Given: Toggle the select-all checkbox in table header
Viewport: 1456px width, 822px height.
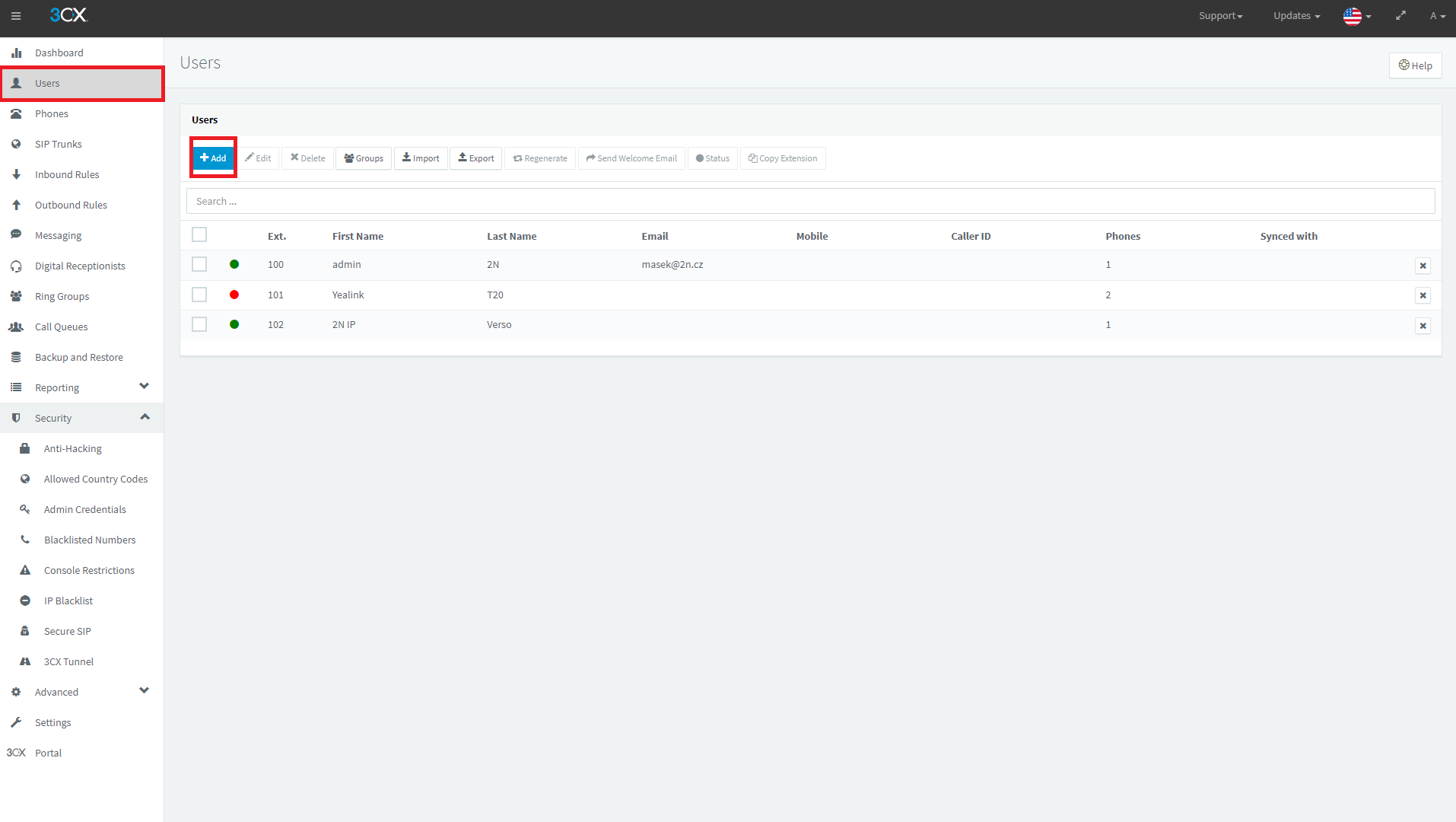Looking at the screenshot, I should coord(199,235).
